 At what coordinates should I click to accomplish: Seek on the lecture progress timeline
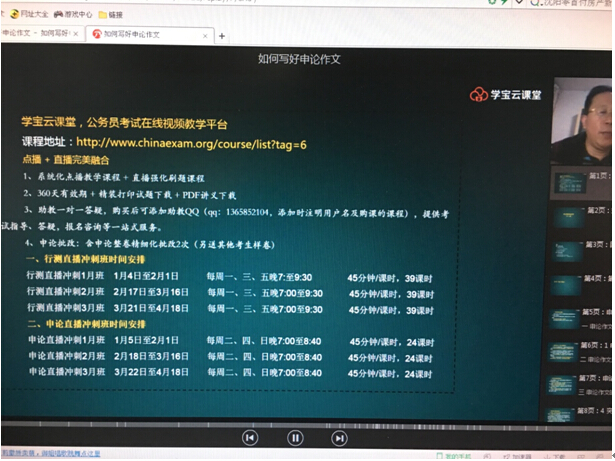306,425
